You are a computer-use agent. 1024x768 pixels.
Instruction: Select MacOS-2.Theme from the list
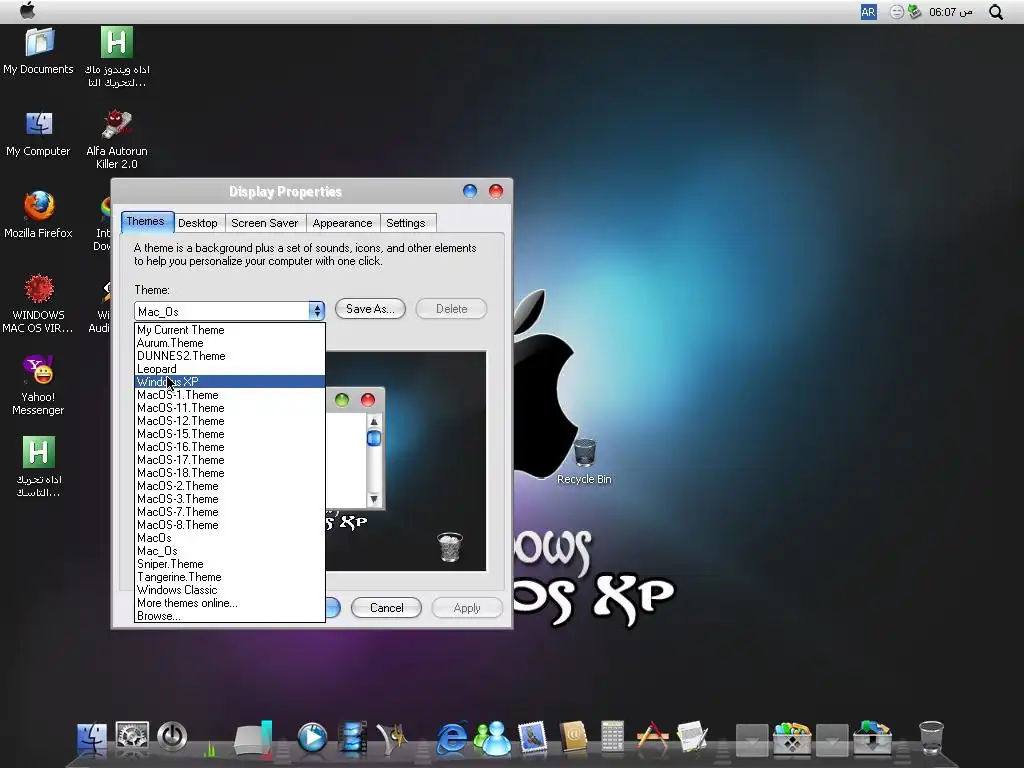[x=230, y=486]
